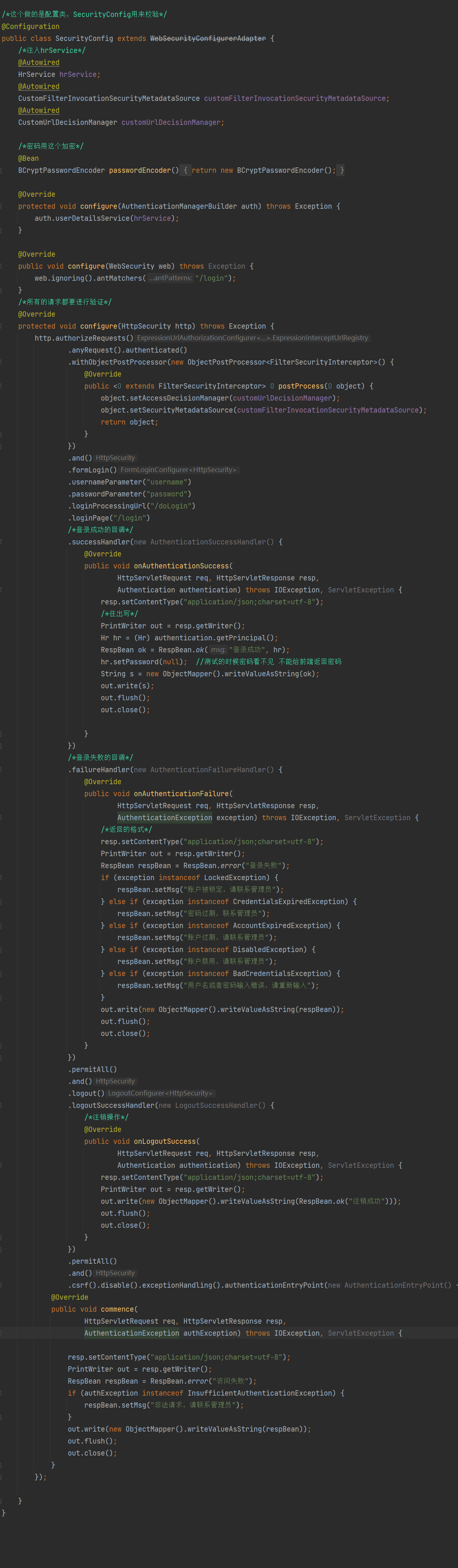The width and height of the screenshot is (458, 1568).
Task: Click the "登录成功" string literal
Action: click(247, 650)
